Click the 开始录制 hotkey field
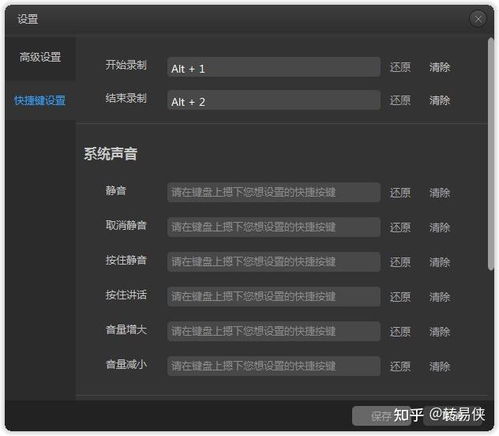 click(x=274, y=67)
